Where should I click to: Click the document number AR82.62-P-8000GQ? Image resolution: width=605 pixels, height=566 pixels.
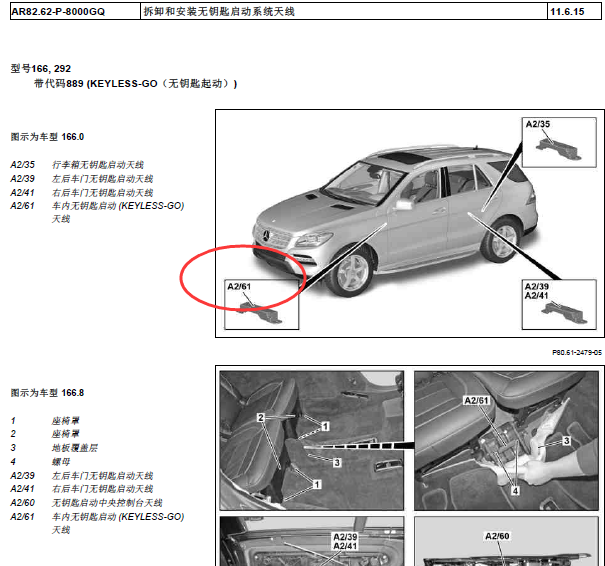[58, 12]
